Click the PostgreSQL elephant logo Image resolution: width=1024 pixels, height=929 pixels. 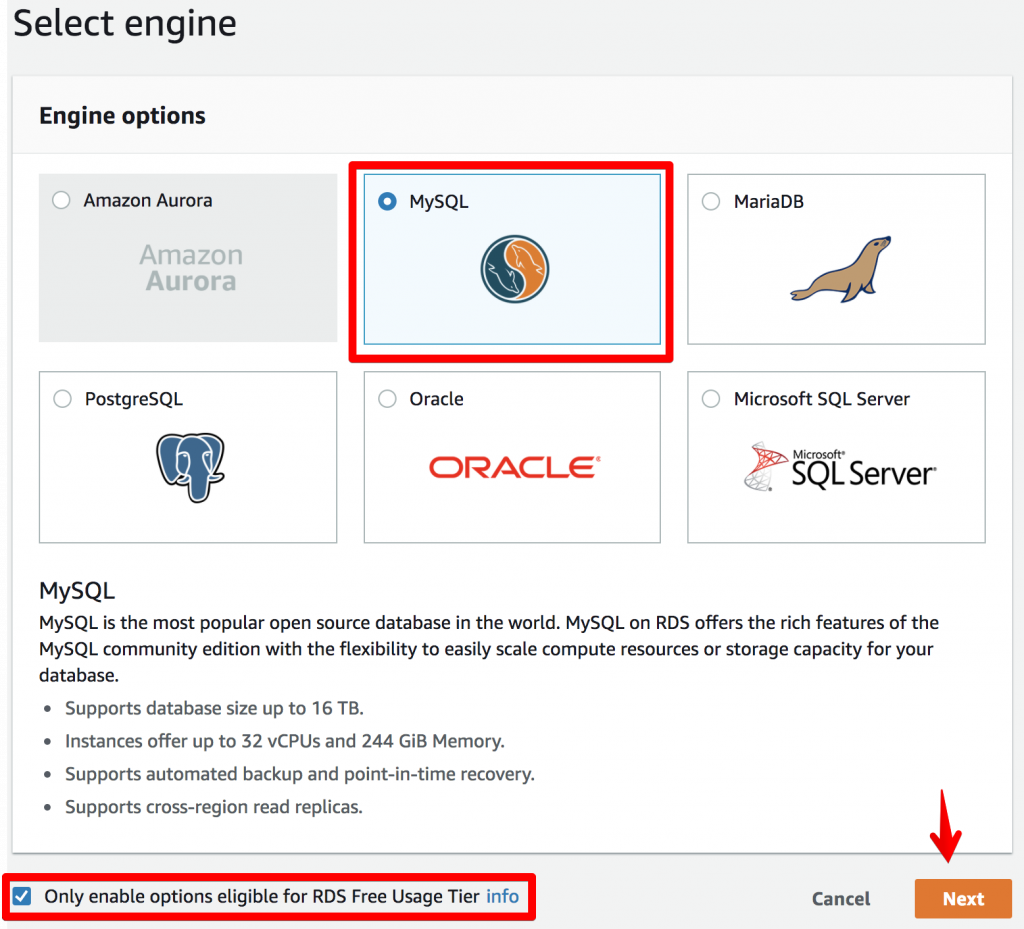pos(190,467)
